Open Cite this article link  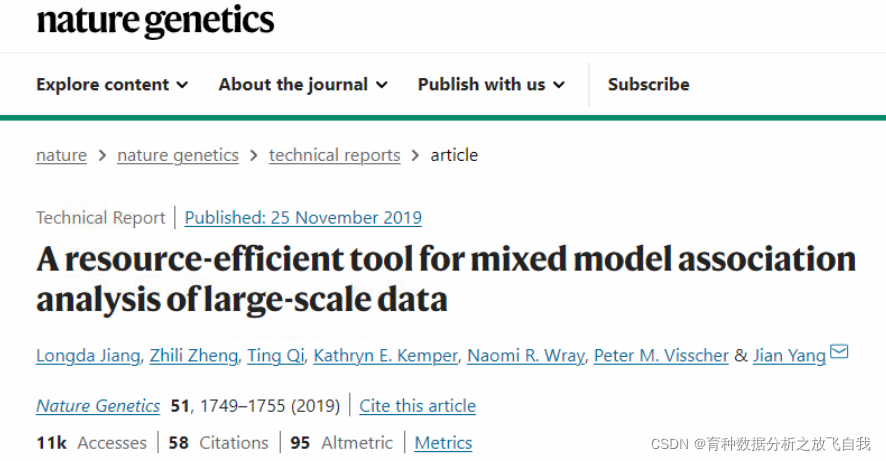pyautogui.click(x=417, y=405)
